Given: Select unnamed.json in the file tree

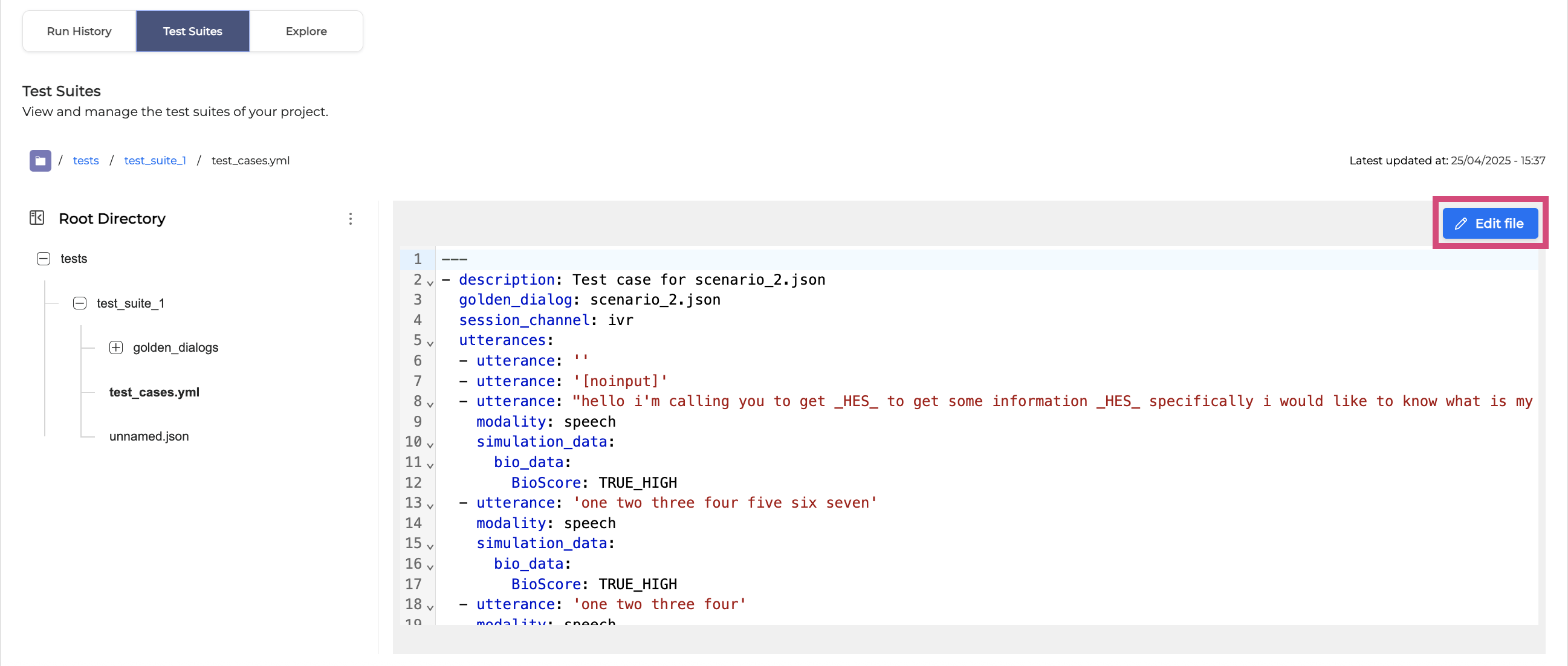Looking at the screenshot, I should click(149, 436).
